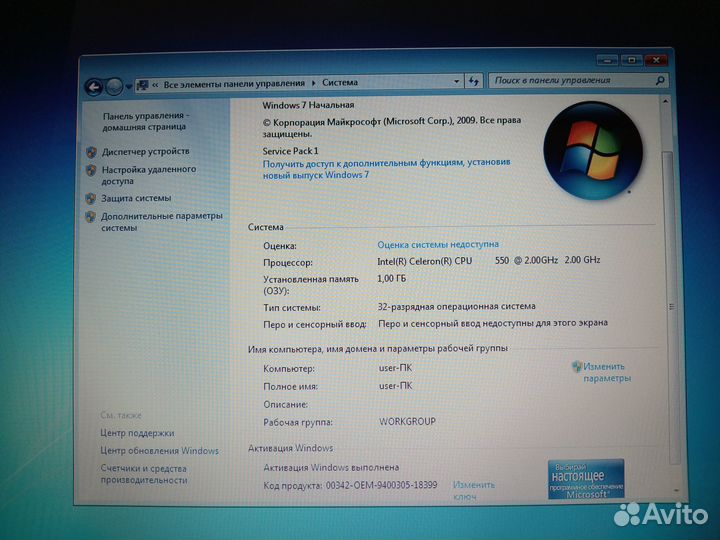The height and width of the screenshot is (540, 720).
Task: Open "Панель управления - домашняя страница"
Action: pos(146,121)
